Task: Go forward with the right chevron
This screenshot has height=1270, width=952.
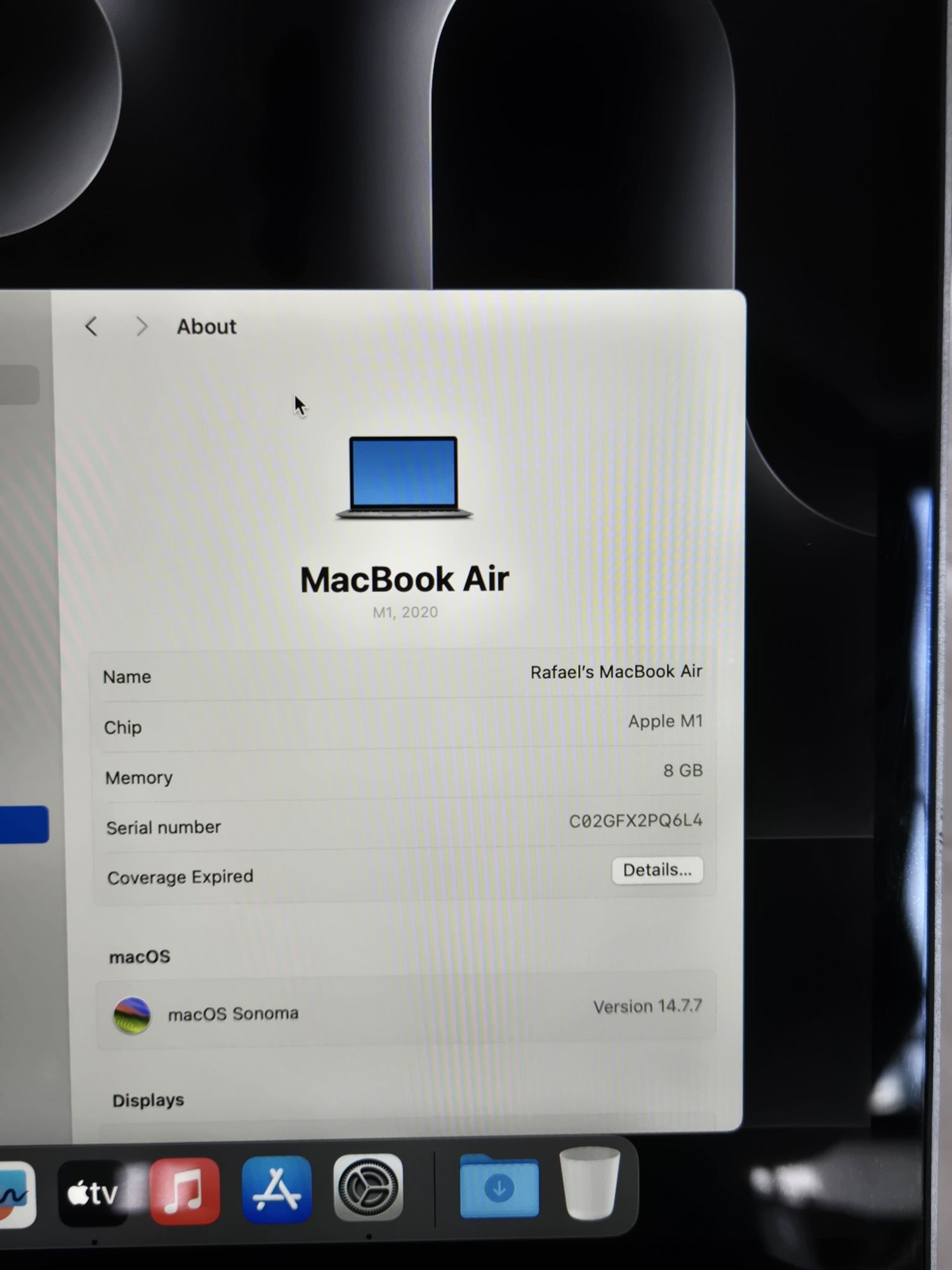Action: click(142, 327)
